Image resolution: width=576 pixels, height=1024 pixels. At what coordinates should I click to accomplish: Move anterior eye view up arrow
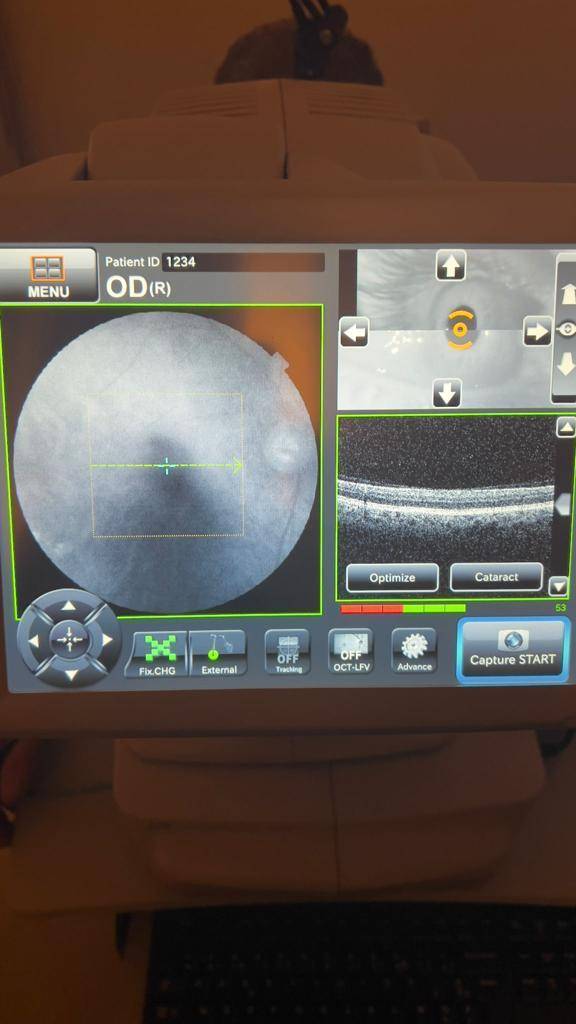[x=451, y=266]
